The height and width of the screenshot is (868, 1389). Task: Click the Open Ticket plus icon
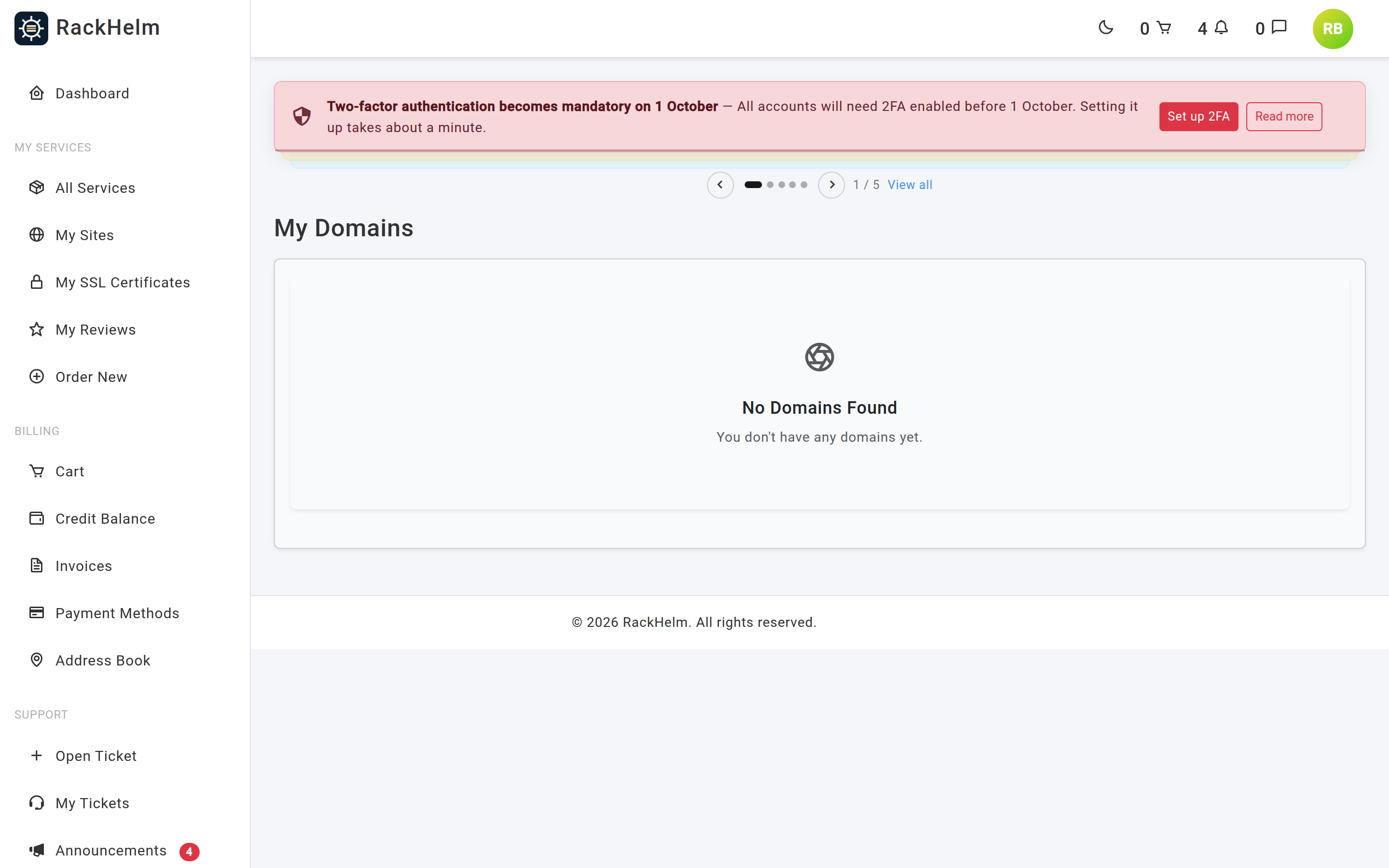37,756
